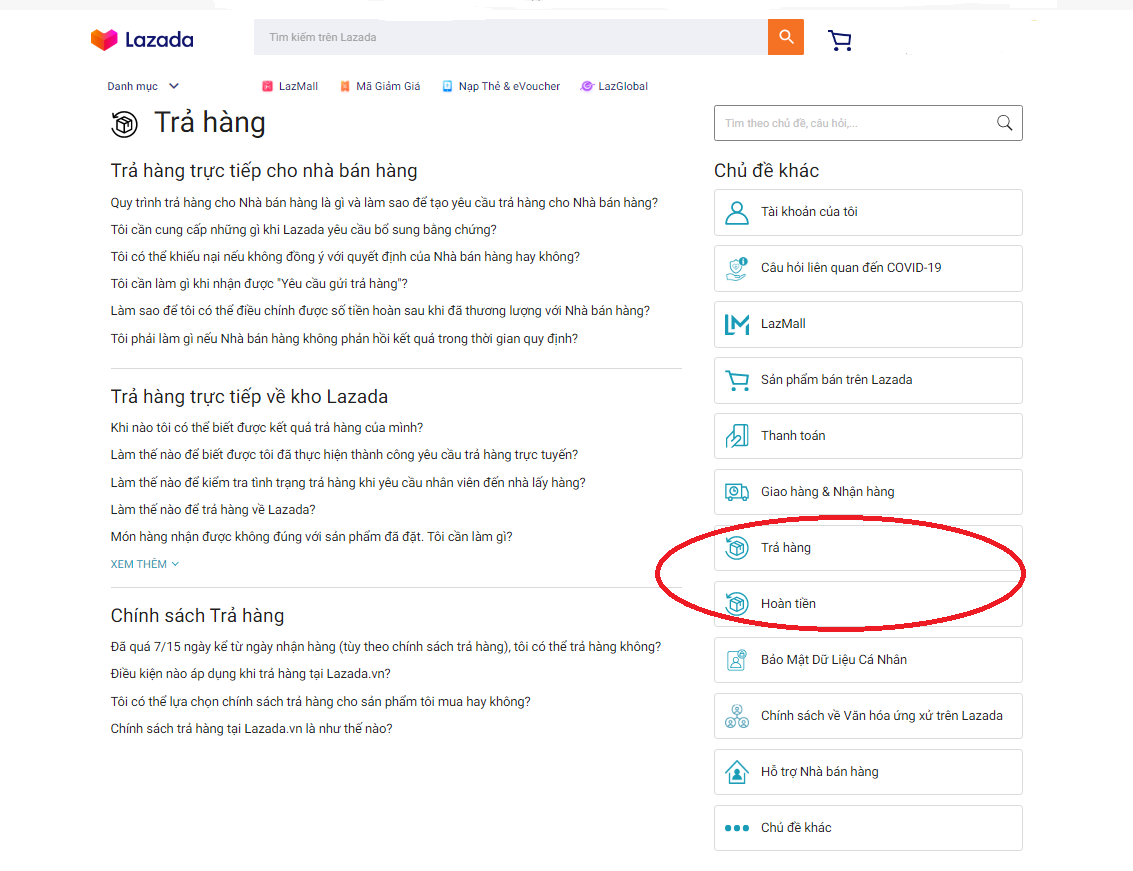Click the orange search magnifier icon
1133x871 pixels.
coord(785,37)
